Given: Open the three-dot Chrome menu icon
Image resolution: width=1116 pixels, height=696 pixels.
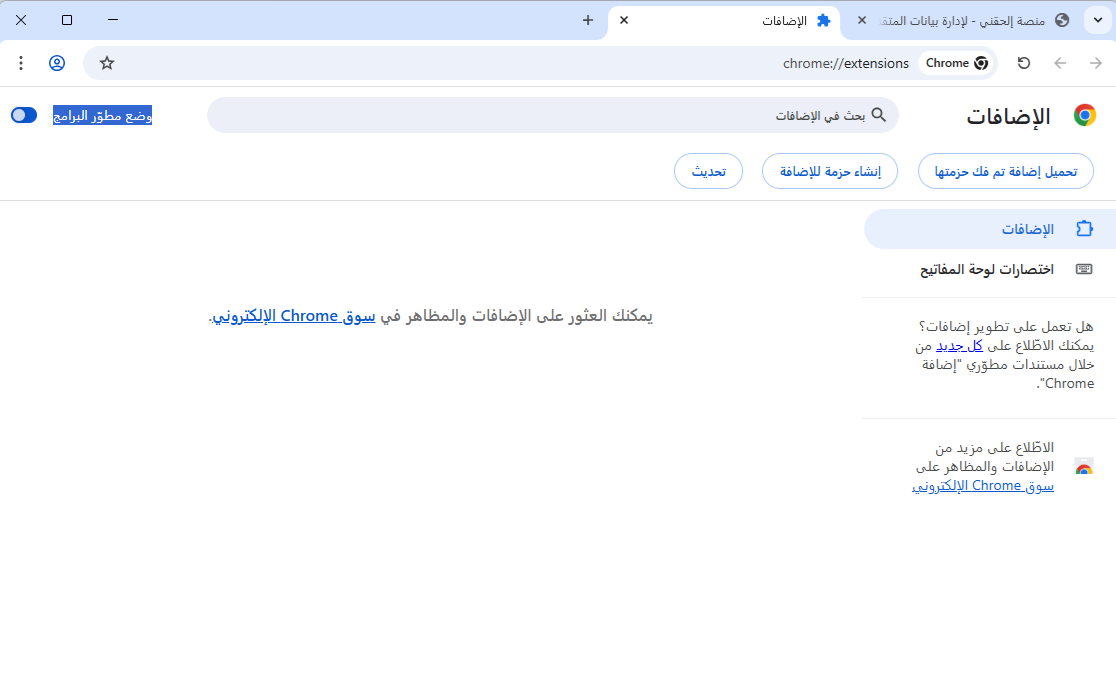Looking at the screenshot, I should (x=21, y=62).
